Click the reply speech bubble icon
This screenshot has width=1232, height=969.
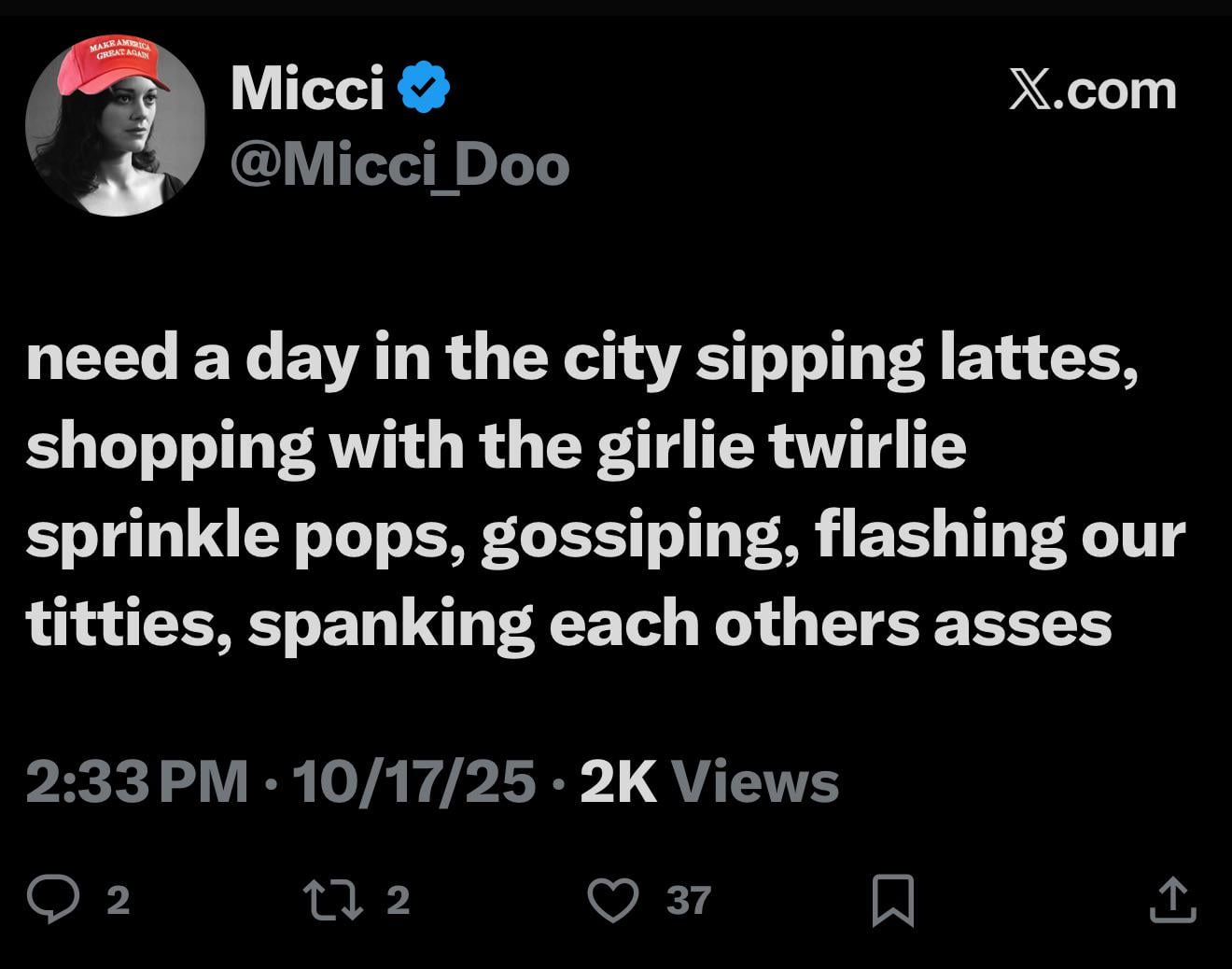pyautogui.click(x=52, y=899)
